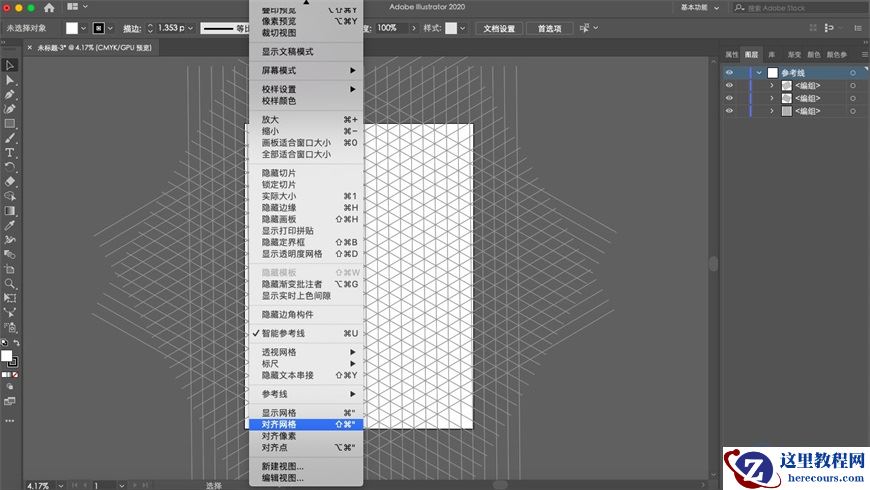
Task: Open the zoom level 4.17% dropdown
Action: [60, 486]
